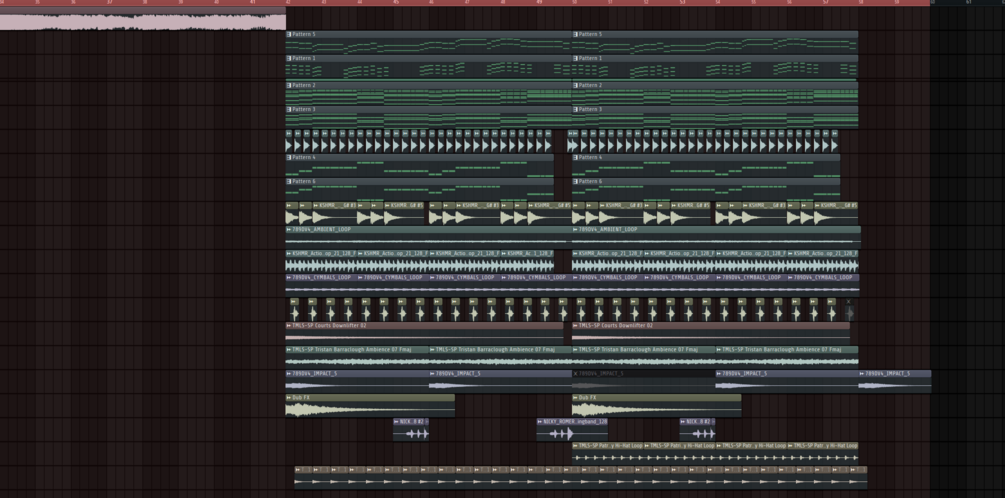Select the muted greyed-out clip ending the hit row

tap(849, 310)
